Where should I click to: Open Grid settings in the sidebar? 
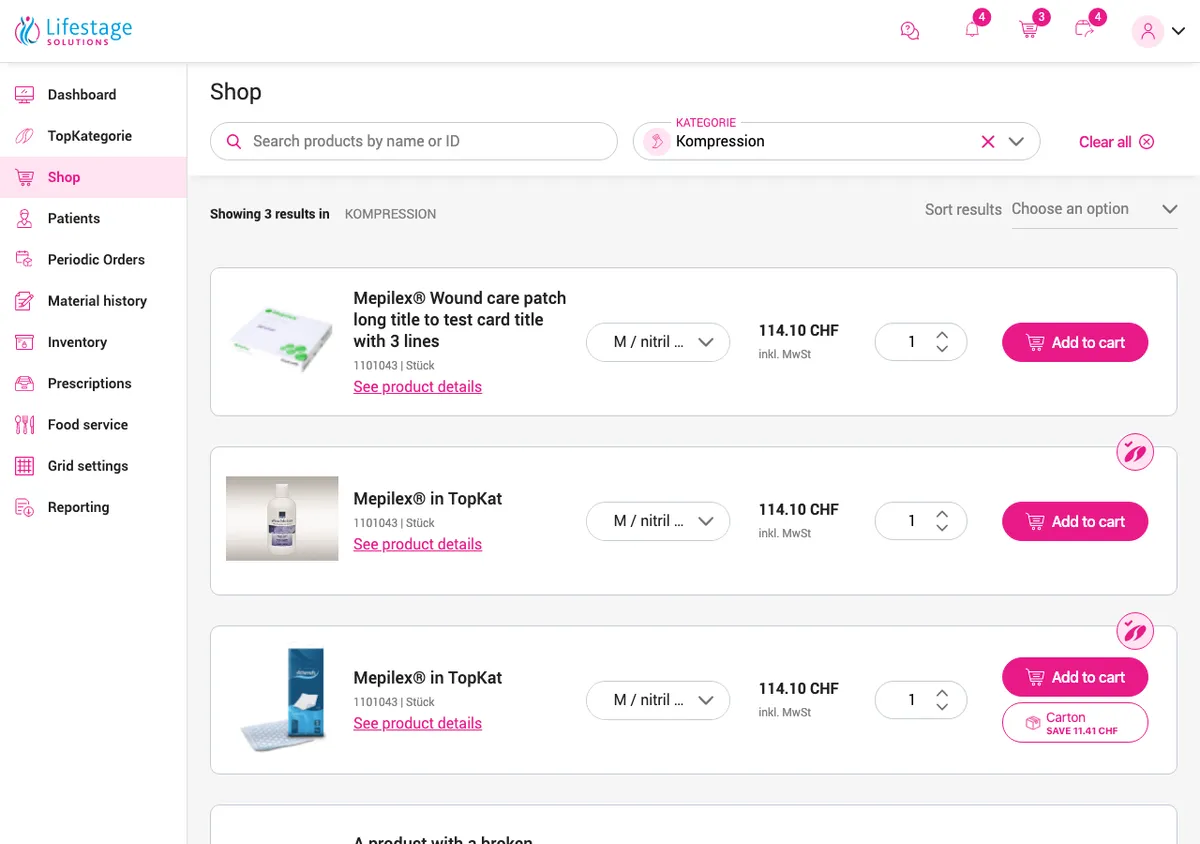(x=93, y=466)
